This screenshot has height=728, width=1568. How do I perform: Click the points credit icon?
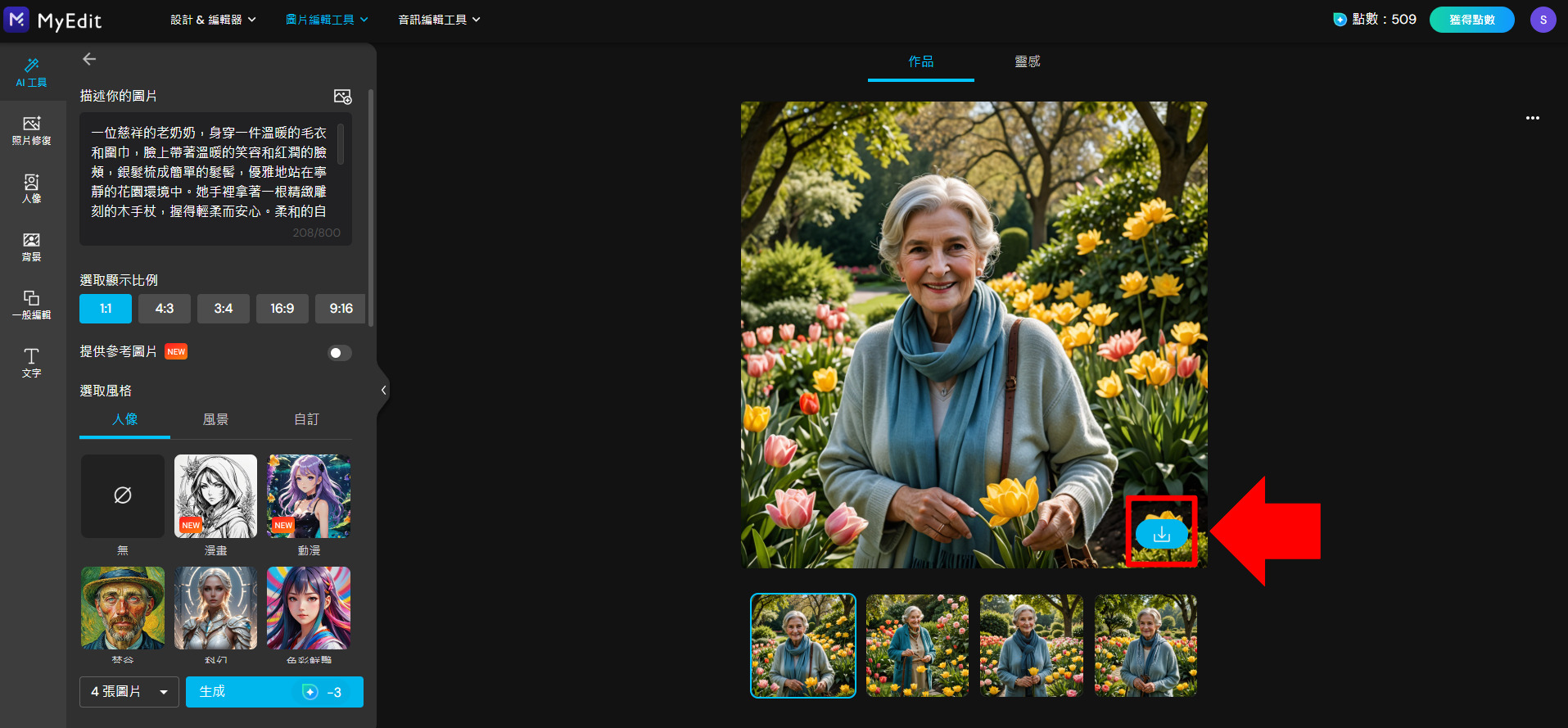click(1340, 20)
